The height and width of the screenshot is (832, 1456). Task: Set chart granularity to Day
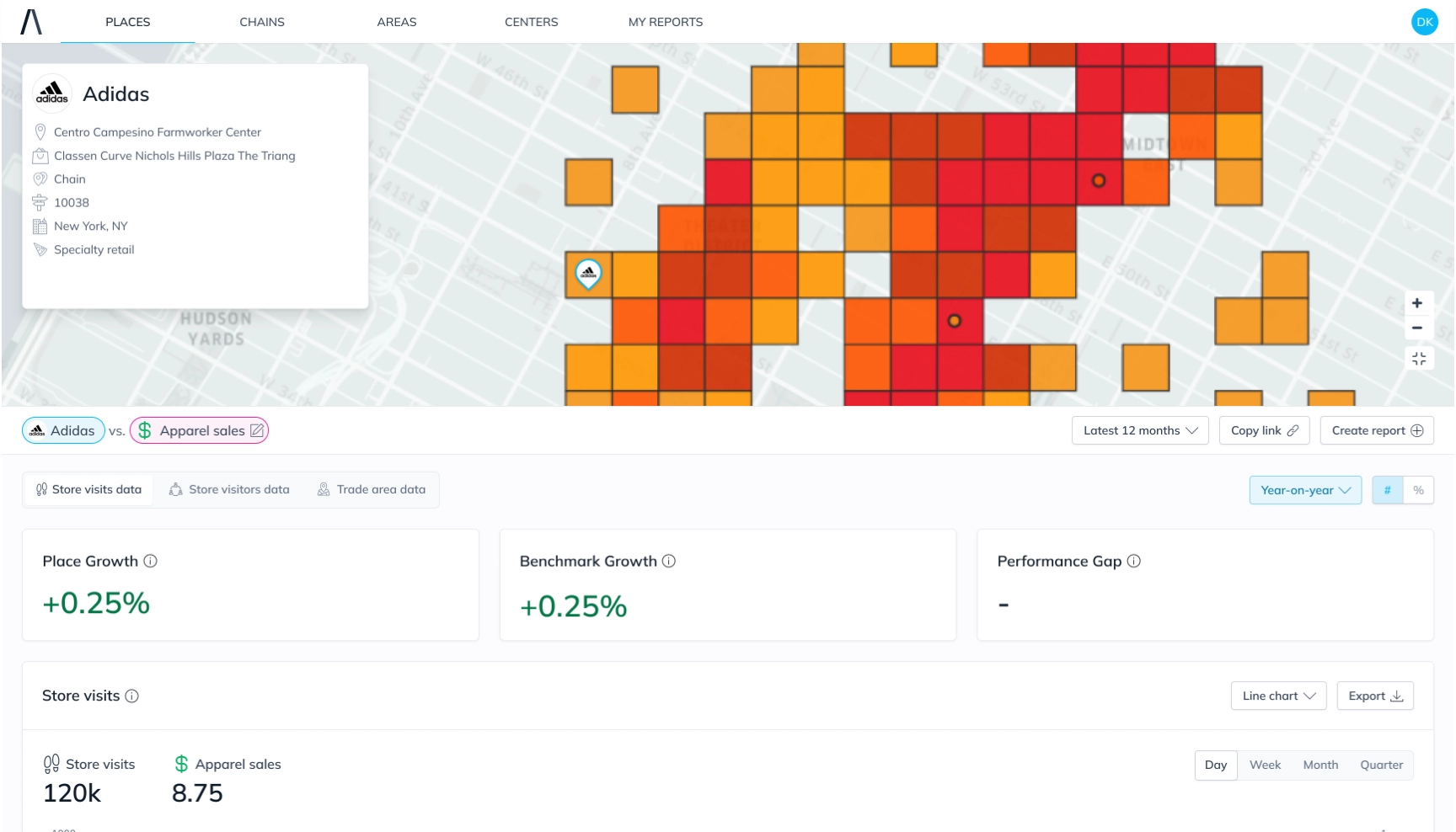point(1216,765)
